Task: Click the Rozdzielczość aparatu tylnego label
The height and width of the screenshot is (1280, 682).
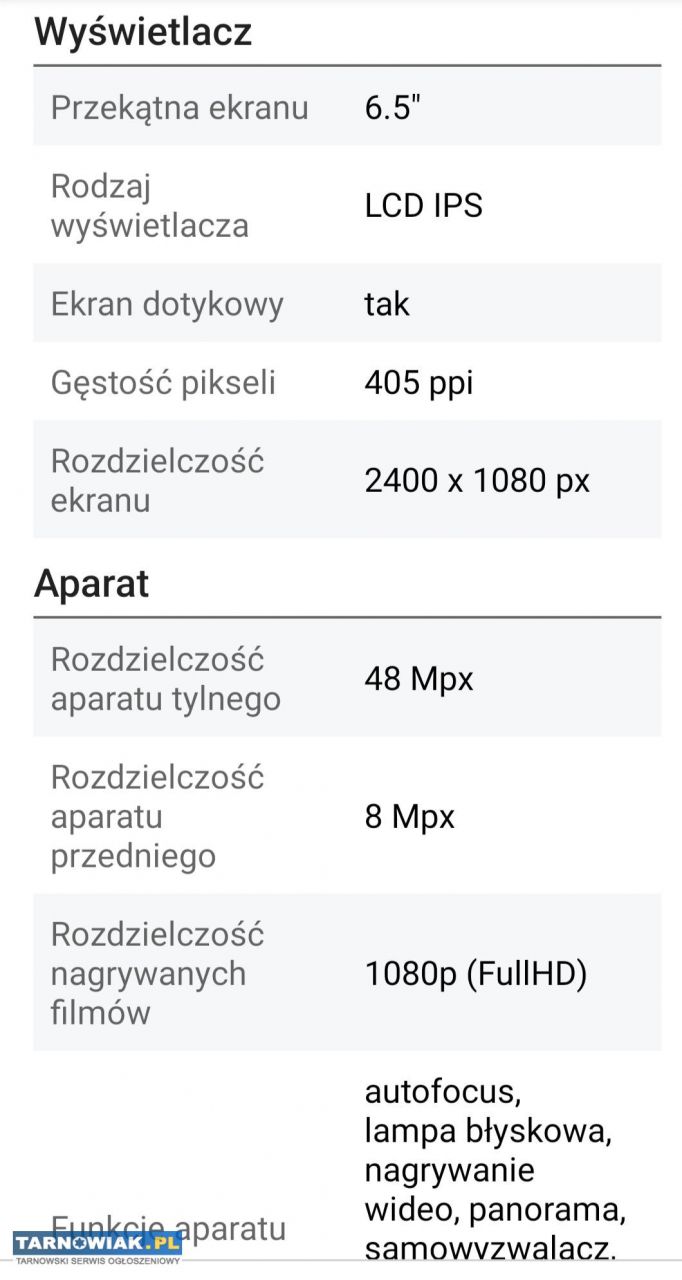Action: tap(165, 679)
